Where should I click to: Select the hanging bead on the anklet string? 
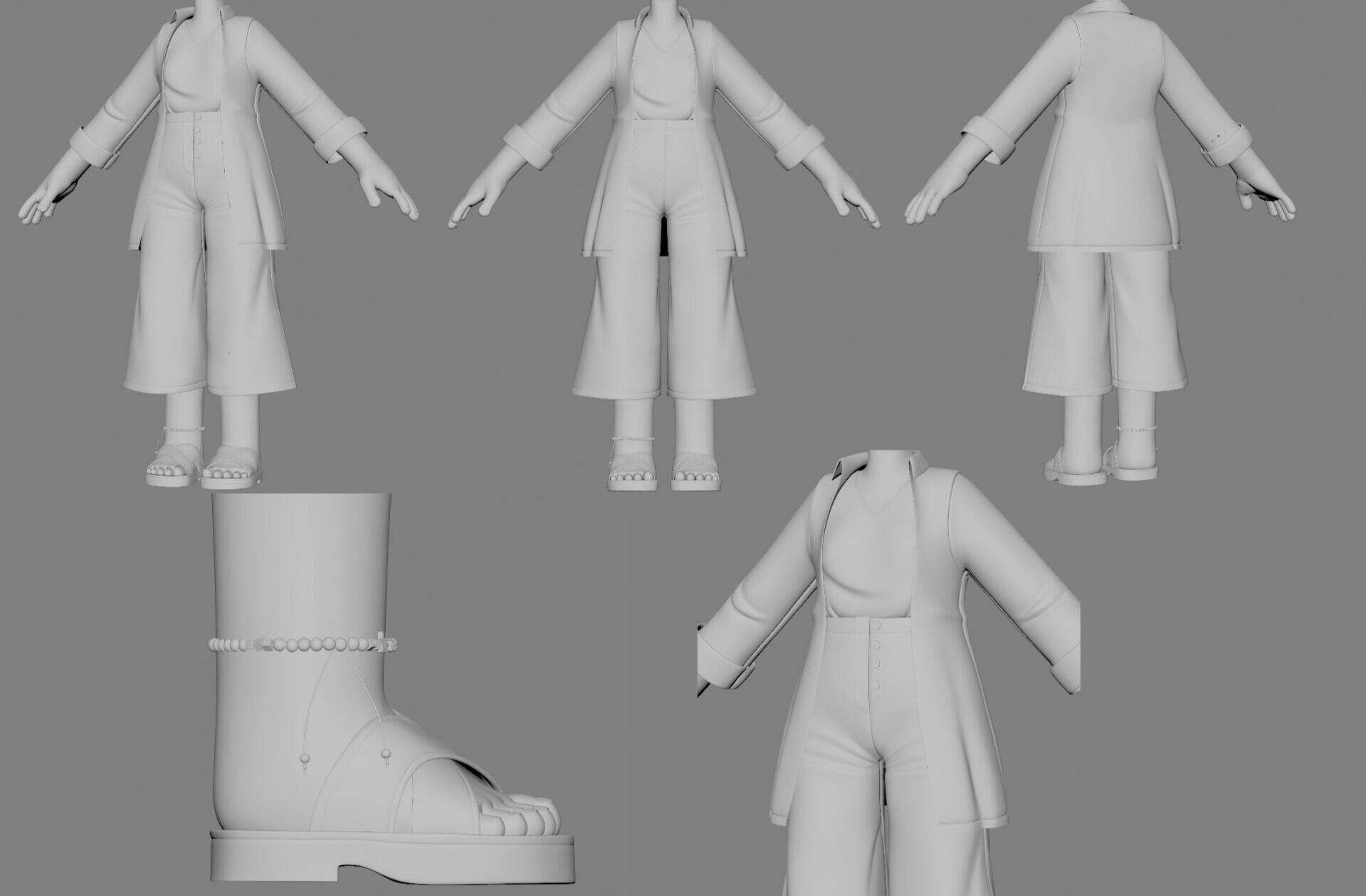coord(386,754)
